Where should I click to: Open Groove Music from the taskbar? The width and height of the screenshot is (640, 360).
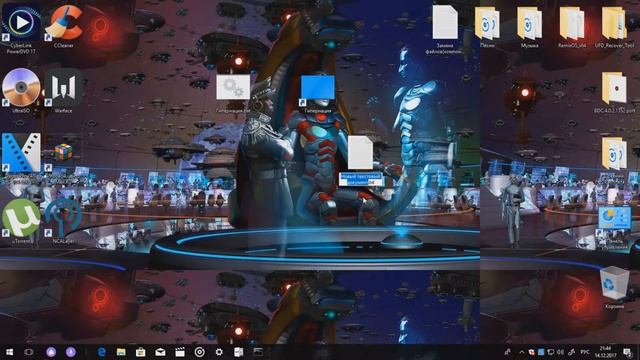(200, 352)
